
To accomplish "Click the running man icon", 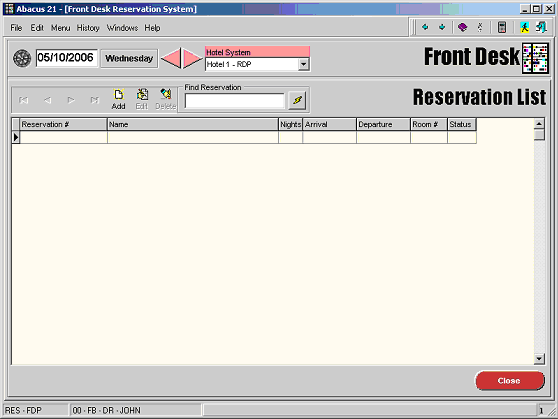I will click(524, 27).
